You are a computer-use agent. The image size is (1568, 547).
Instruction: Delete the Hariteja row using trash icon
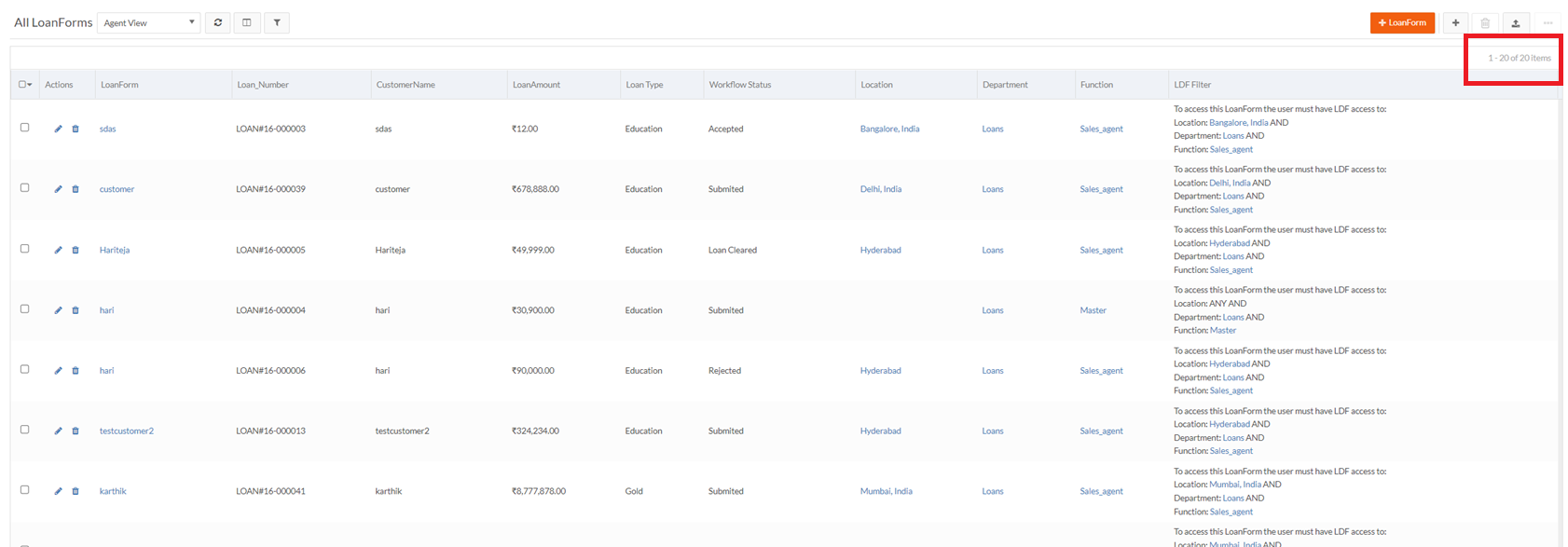point(76,250)
